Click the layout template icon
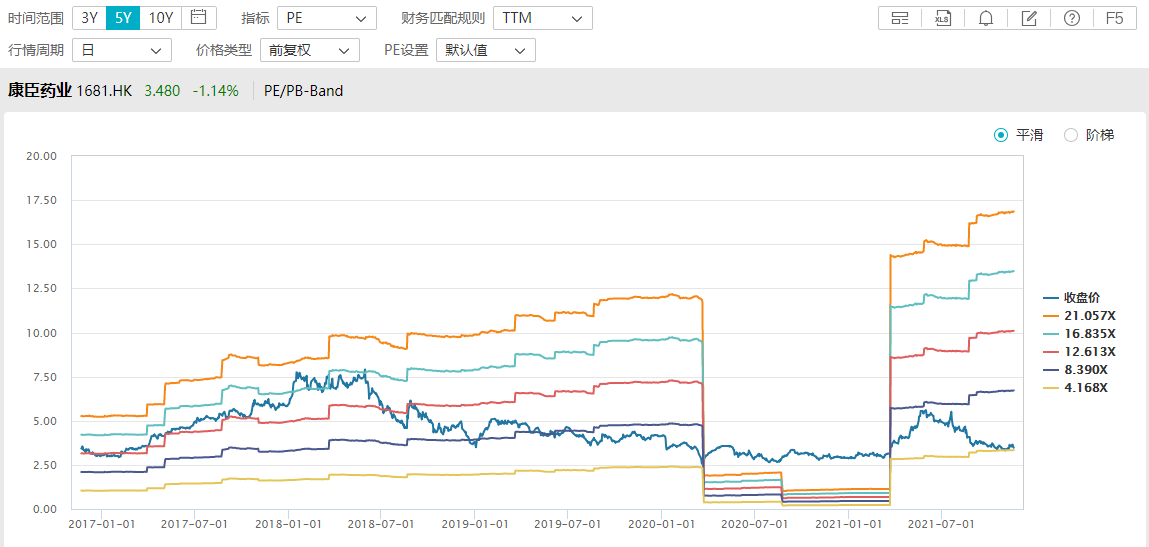This screenshot has height=547, width=1149. pyautogui.click(x=900, y=18)
